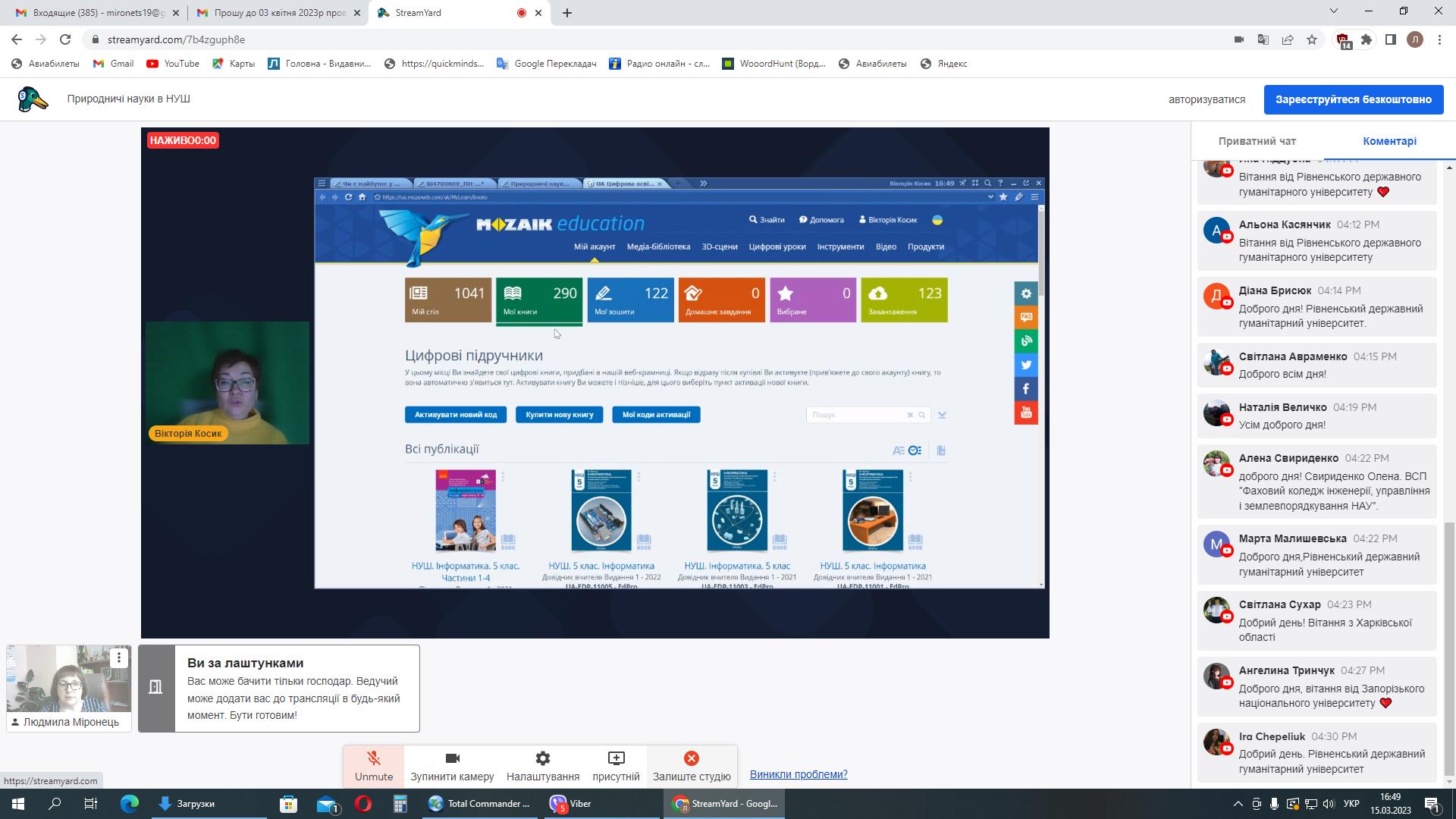This screenshot has width=1456, height=819.
Task: Click the Twitter icon in Mozaik sidebar
Action: [x=1026, y=365]
